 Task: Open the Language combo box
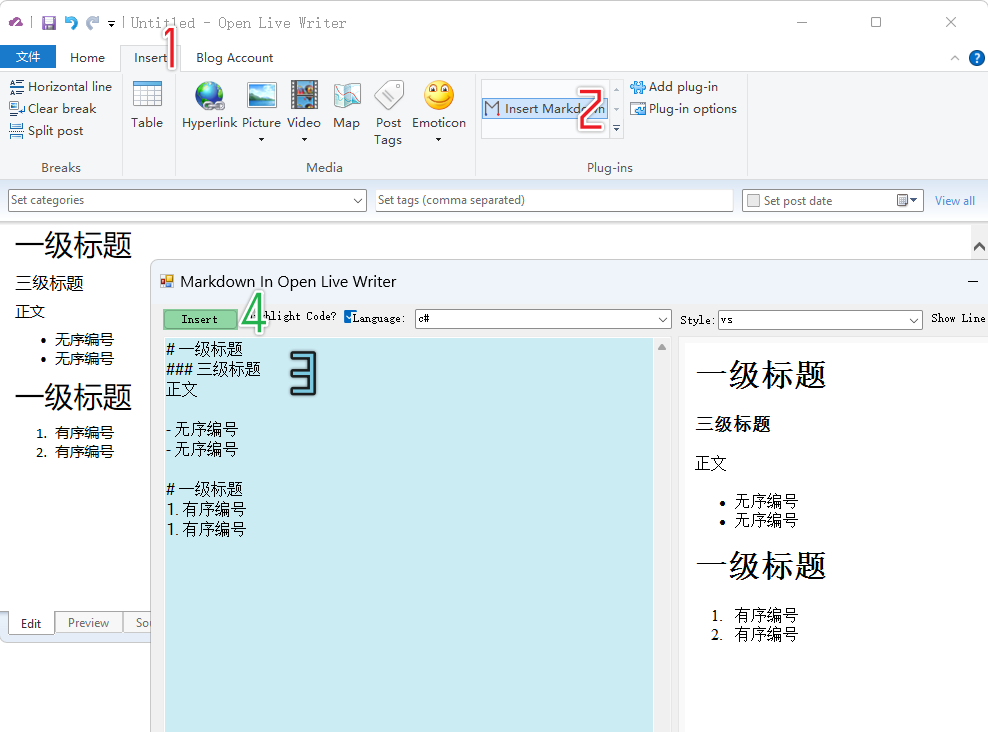tap(543, 319)
